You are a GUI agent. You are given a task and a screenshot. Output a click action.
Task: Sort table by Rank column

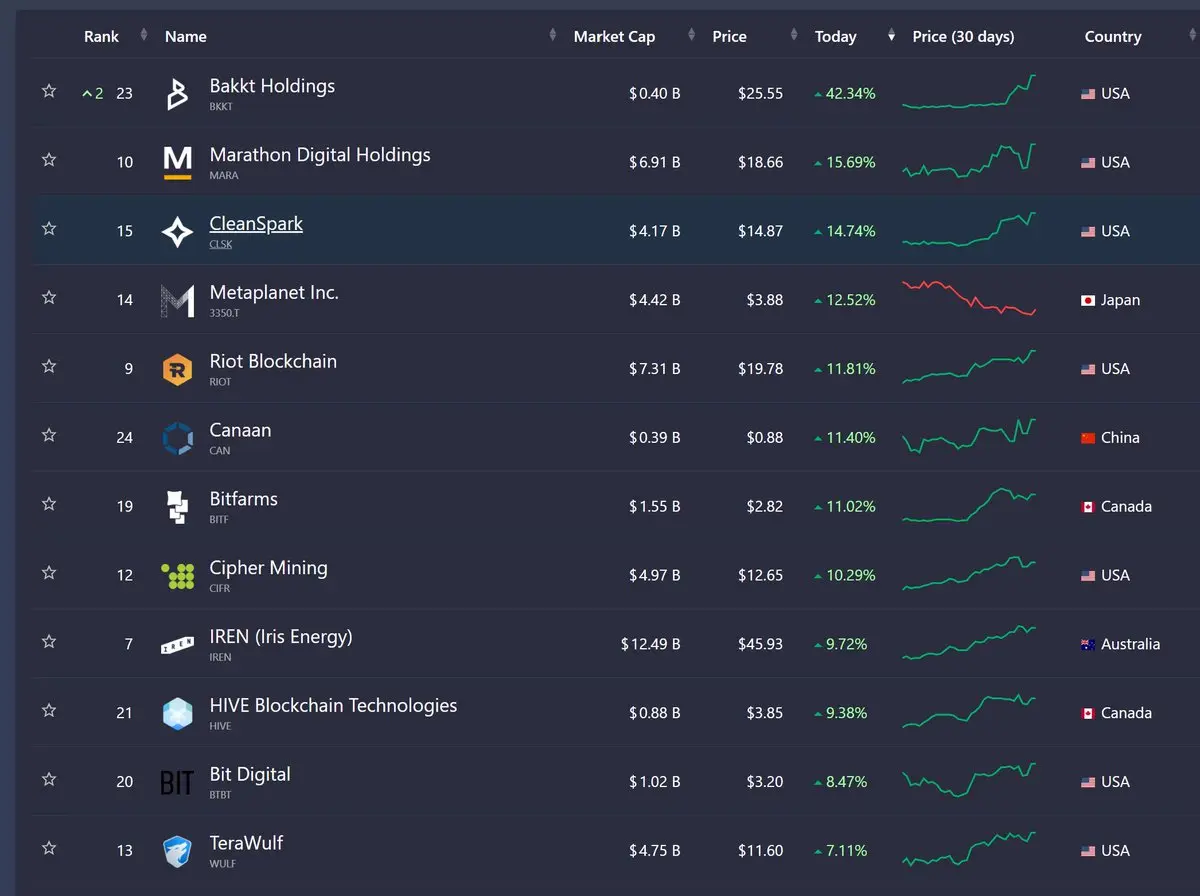tap(102, 37)
